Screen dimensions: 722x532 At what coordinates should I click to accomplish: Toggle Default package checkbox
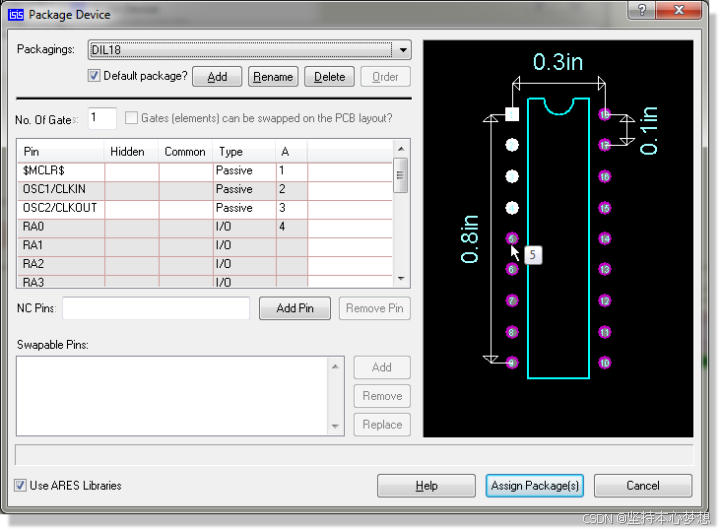click(94, 76)
